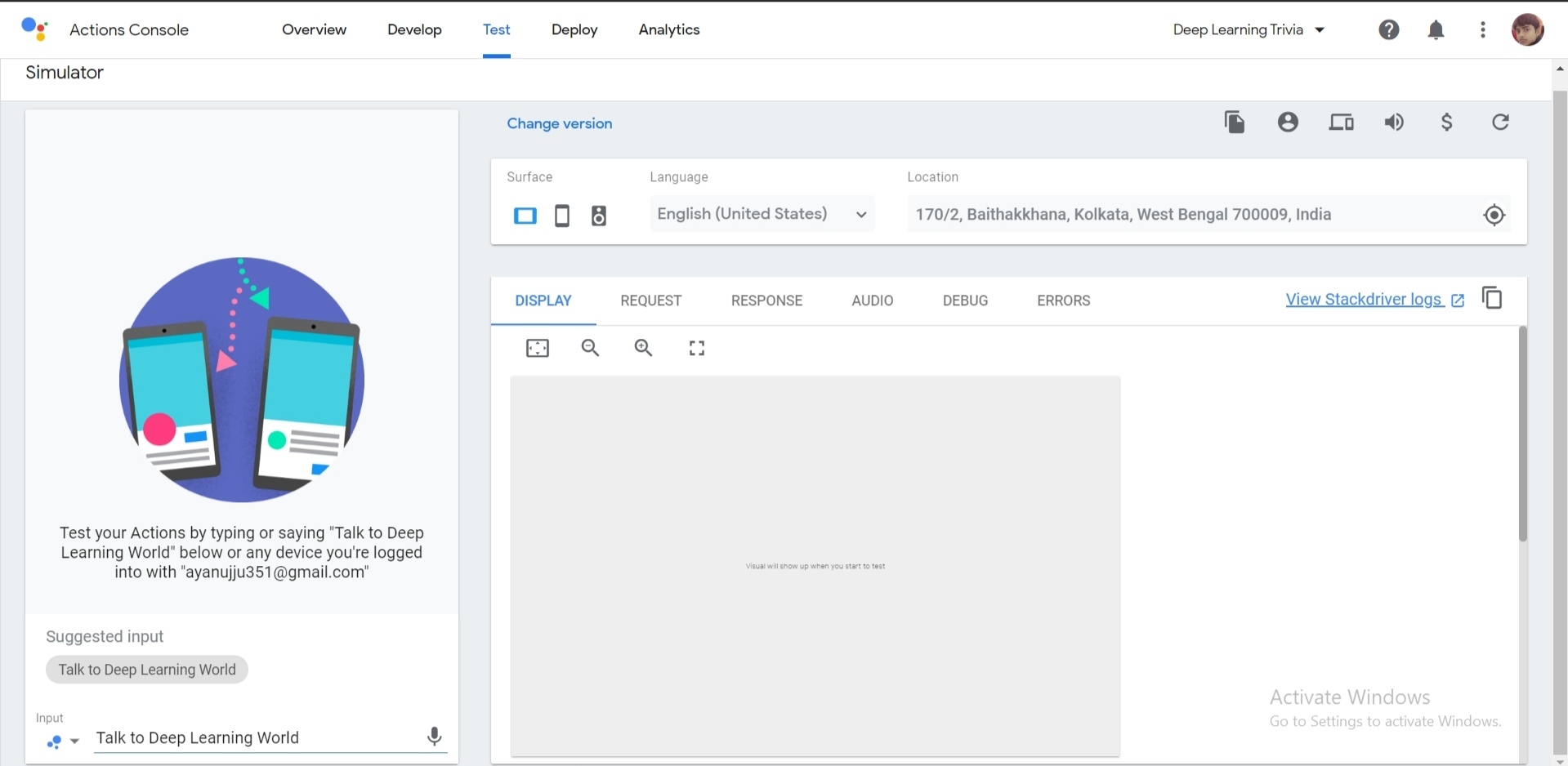Open the Assistant input type dropdown arrow
Viewport: 1568px width, 766px height.
[x=74, y=742]
